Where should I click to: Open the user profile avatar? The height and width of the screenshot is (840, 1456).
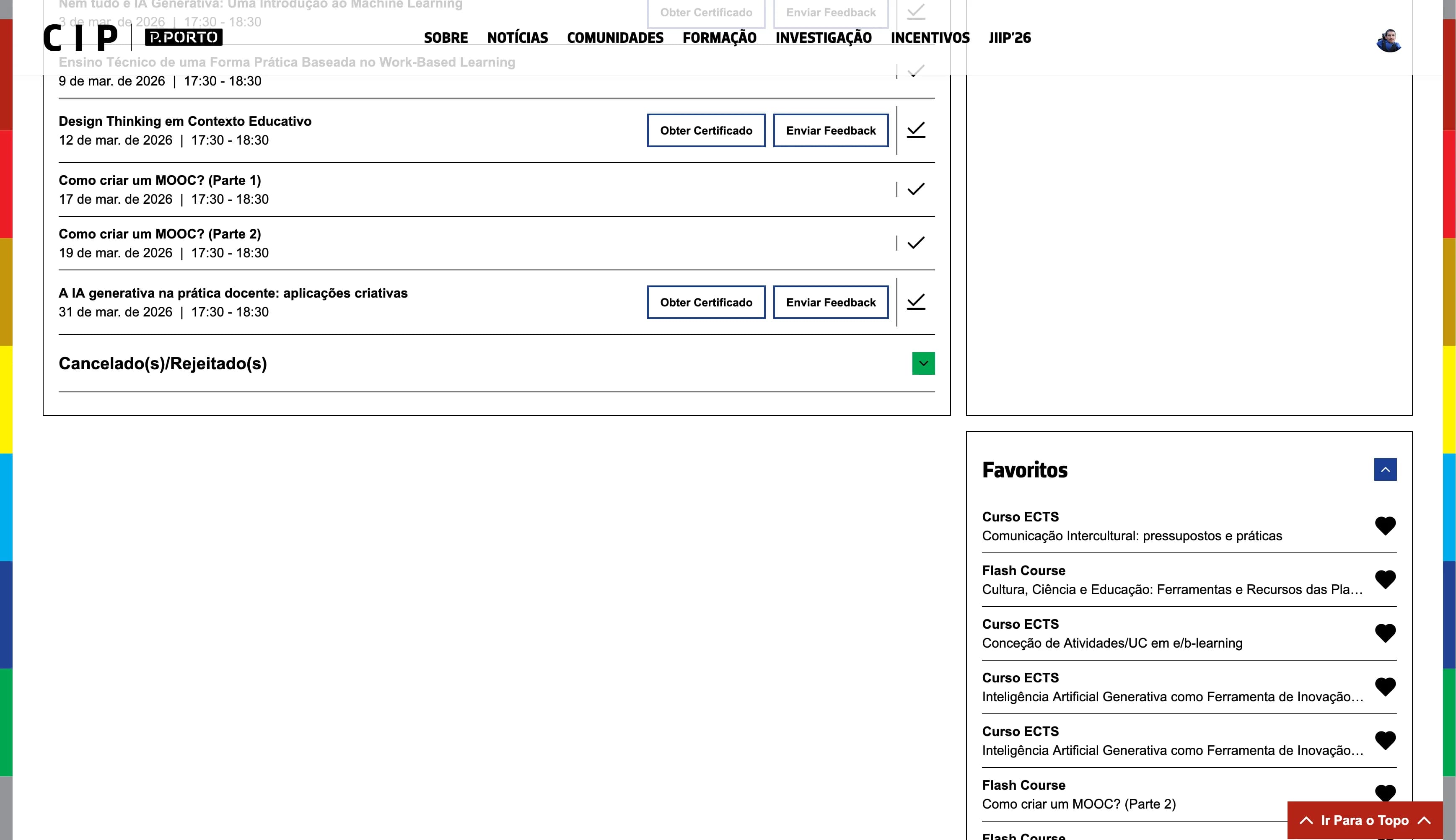click(x=1389, y=40)
